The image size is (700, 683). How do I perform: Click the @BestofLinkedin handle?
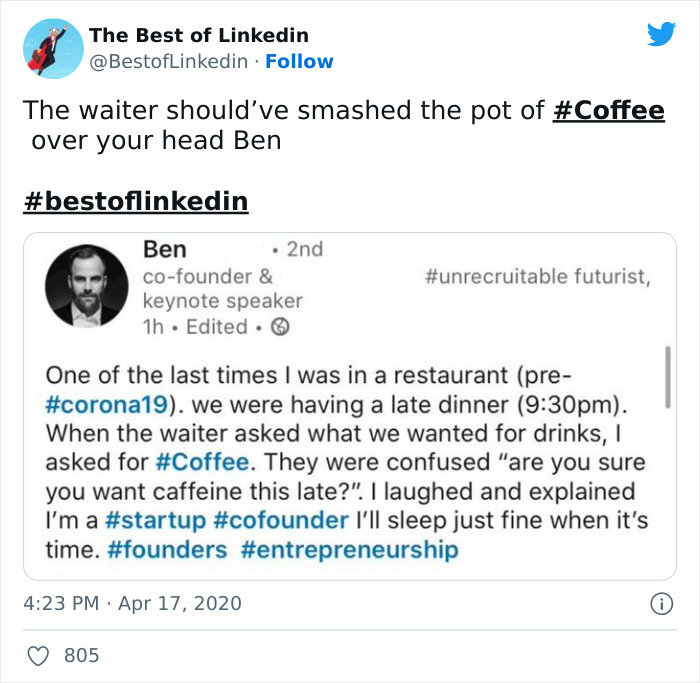pos(169,62)
